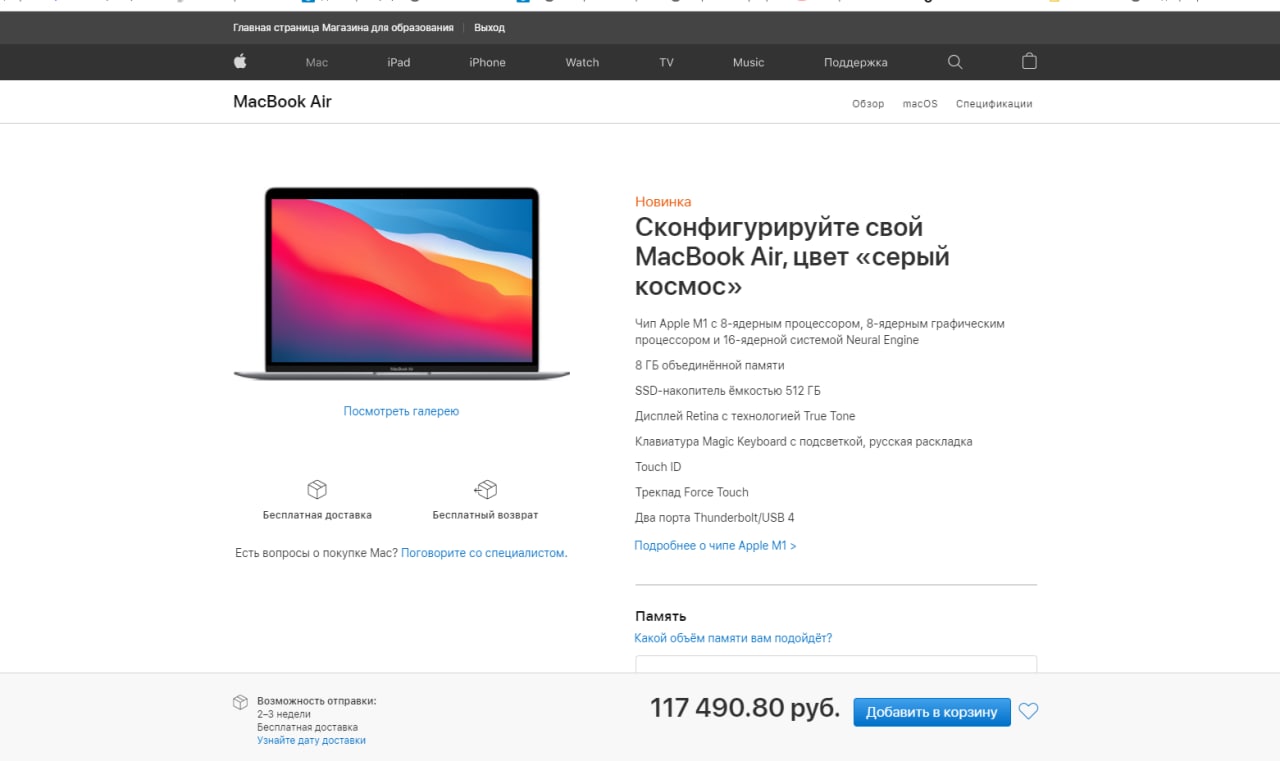Click the Apple logo in navigation bar
Viewport: 1280px width, 761px height.
coord(240,62)
